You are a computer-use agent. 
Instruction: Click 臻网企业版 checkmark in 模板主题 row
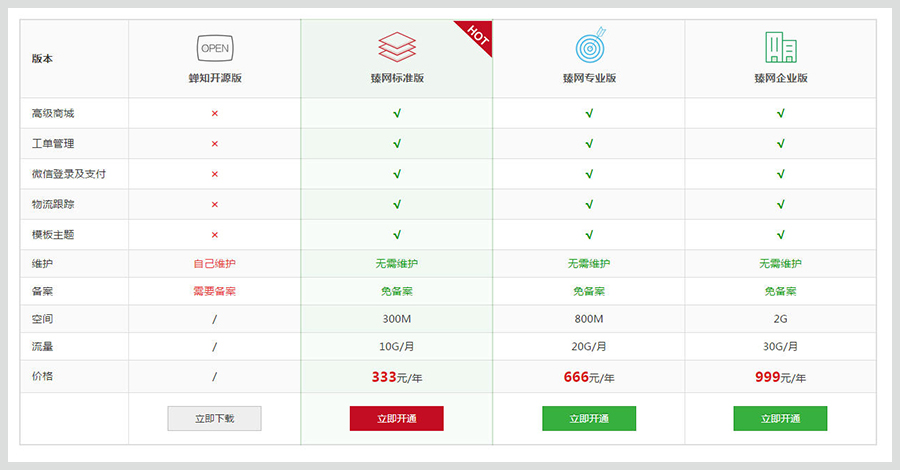click(781, 235)
